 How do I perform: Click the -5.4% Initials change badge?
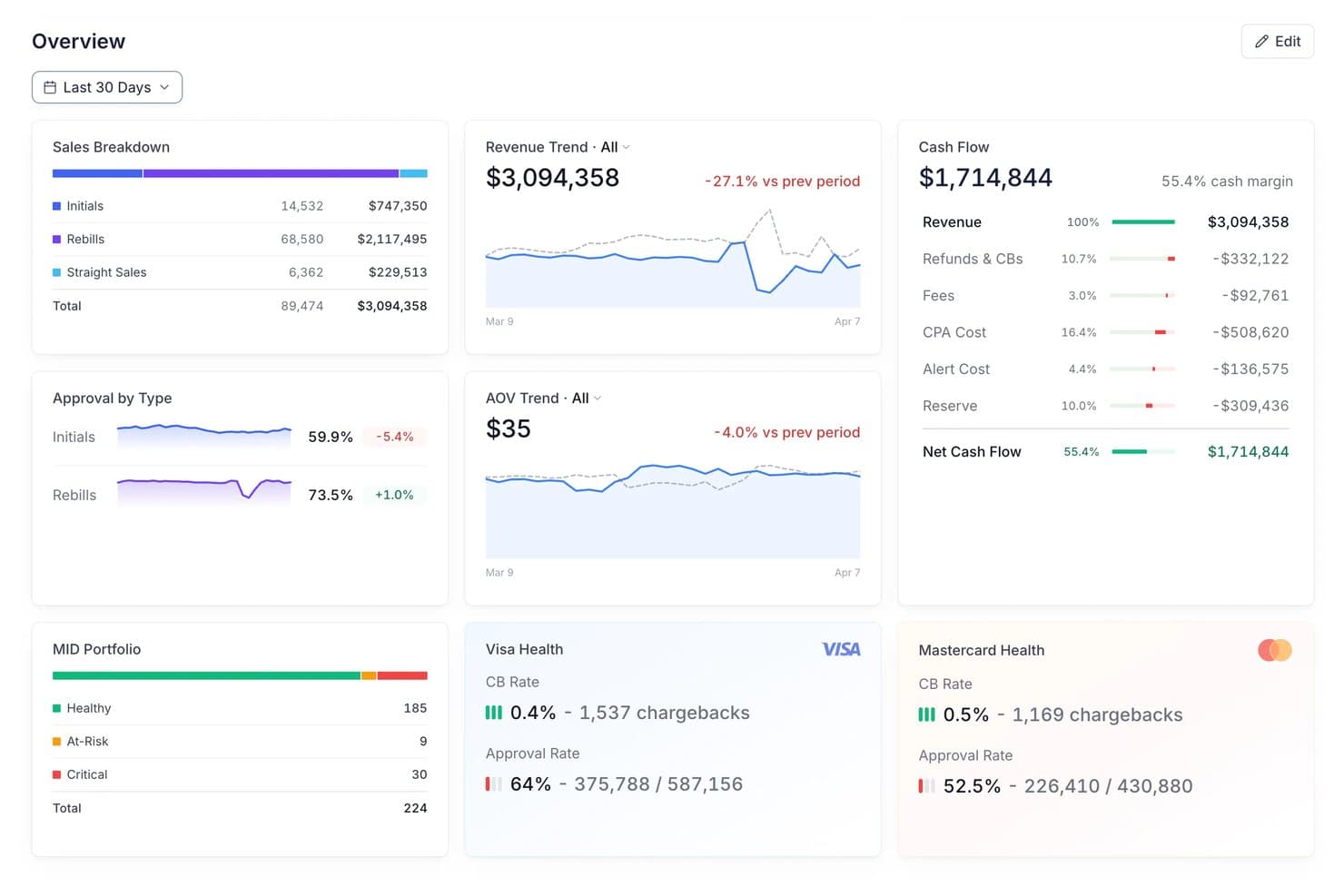394,437
